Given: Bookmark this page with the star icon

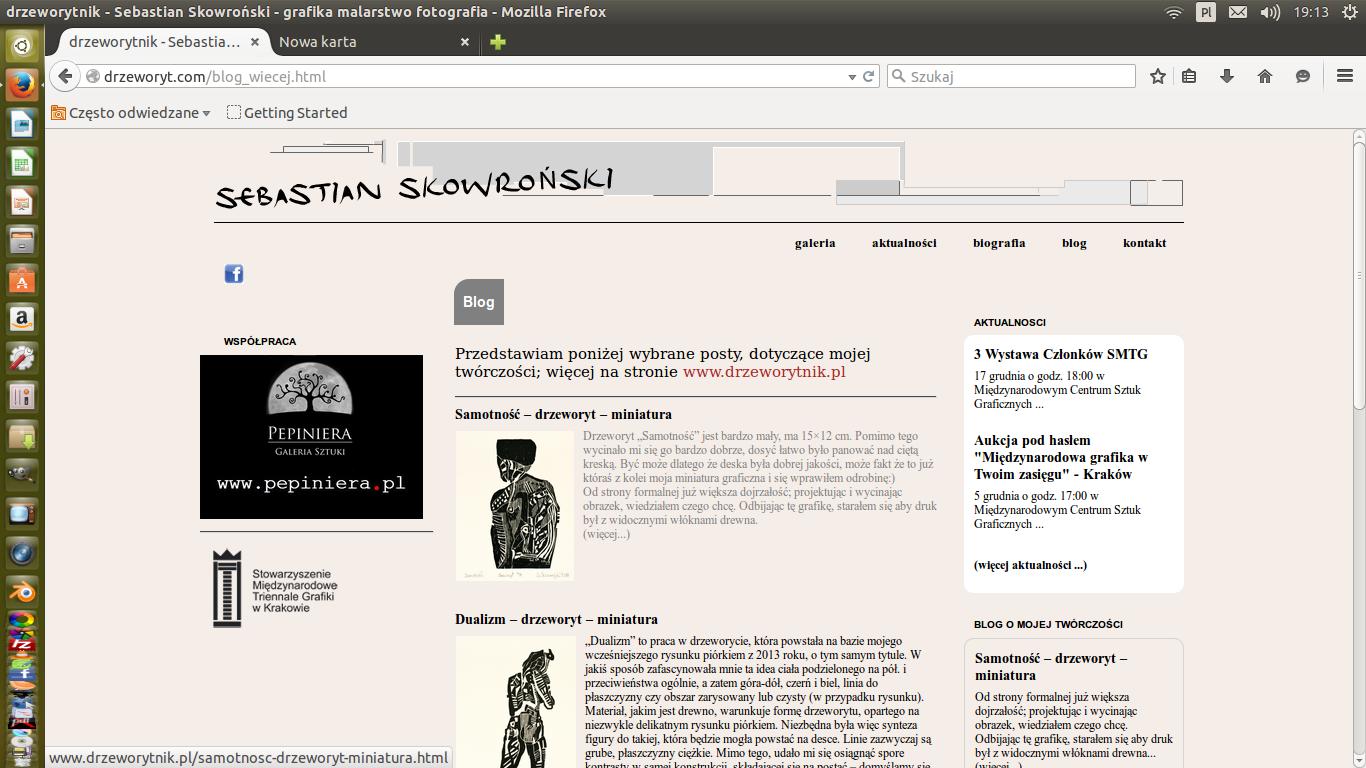Looking at the screenshot, I should 1158,76.
